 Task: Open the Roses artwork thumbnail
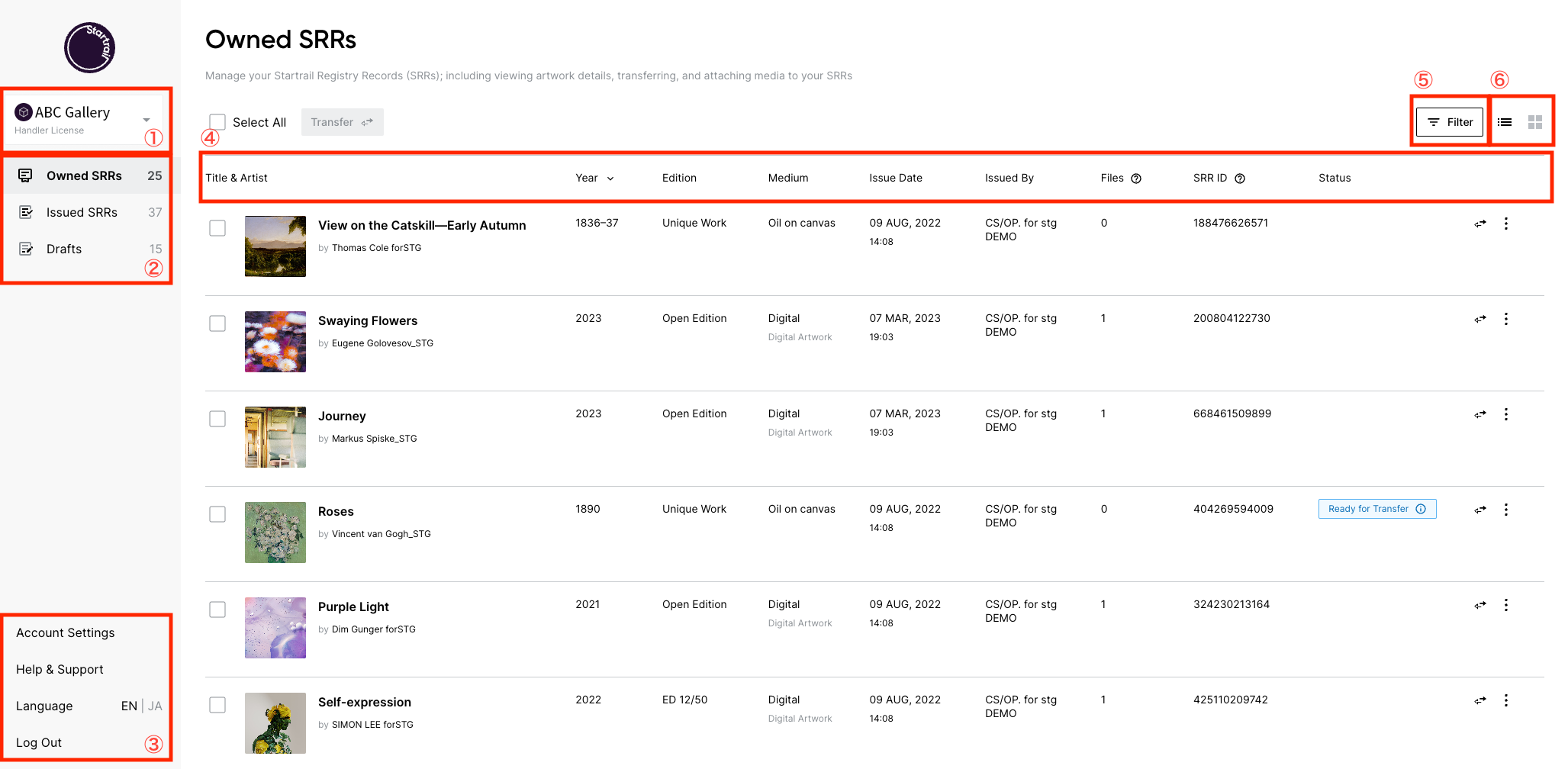[275, 533]
